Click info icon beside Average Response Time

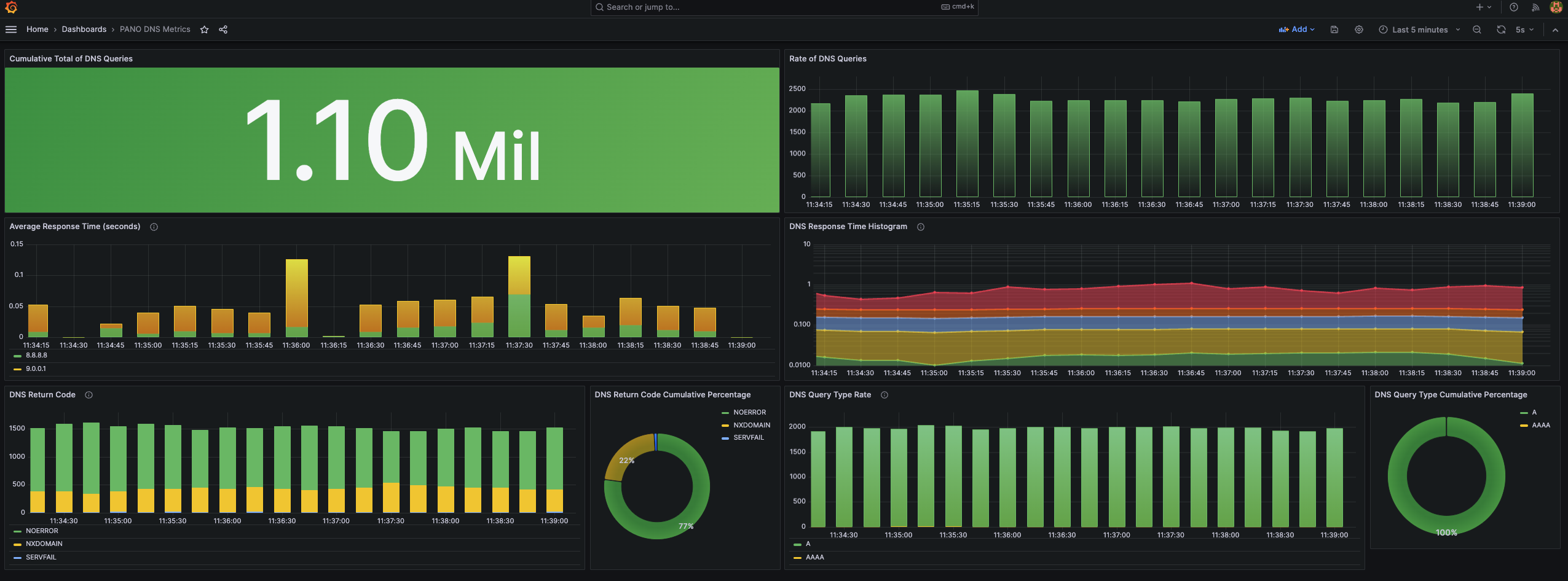click(154, 227)
